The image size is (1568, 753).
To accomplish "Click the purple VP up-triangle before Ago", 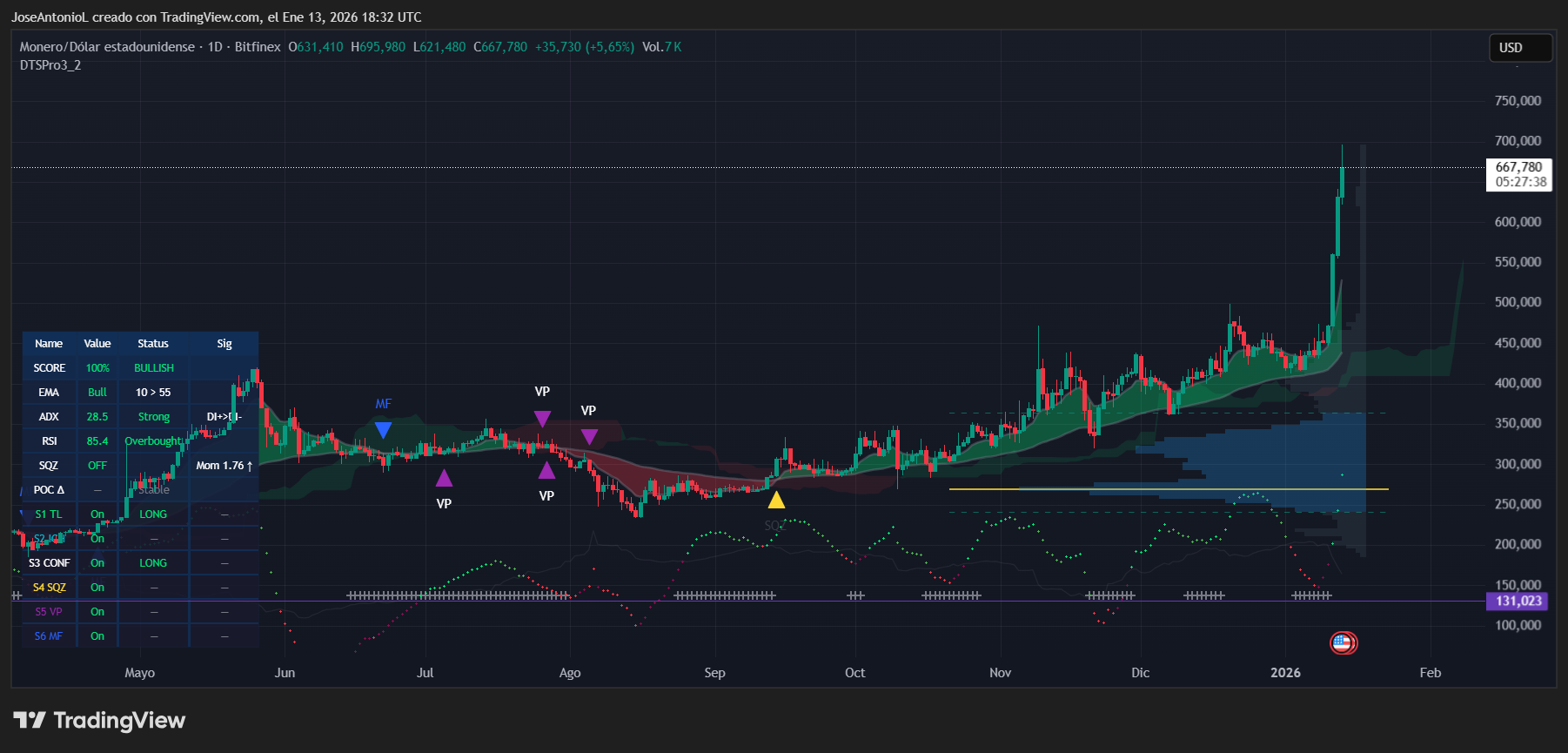I will [546, 471].
